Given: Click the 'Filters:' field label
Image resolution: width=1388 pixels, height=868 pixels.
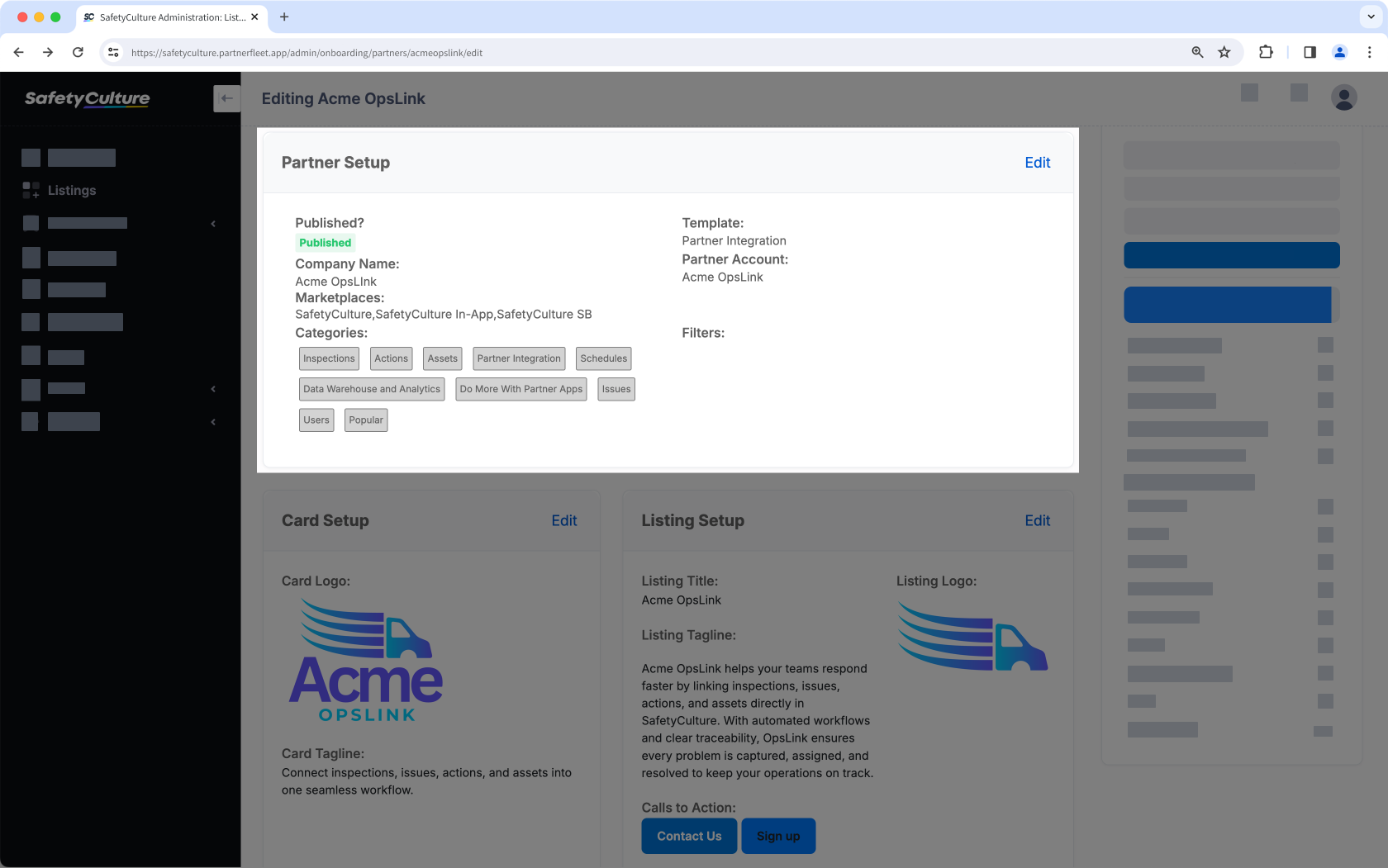Looking at the screenshot, I should point(703,333).
